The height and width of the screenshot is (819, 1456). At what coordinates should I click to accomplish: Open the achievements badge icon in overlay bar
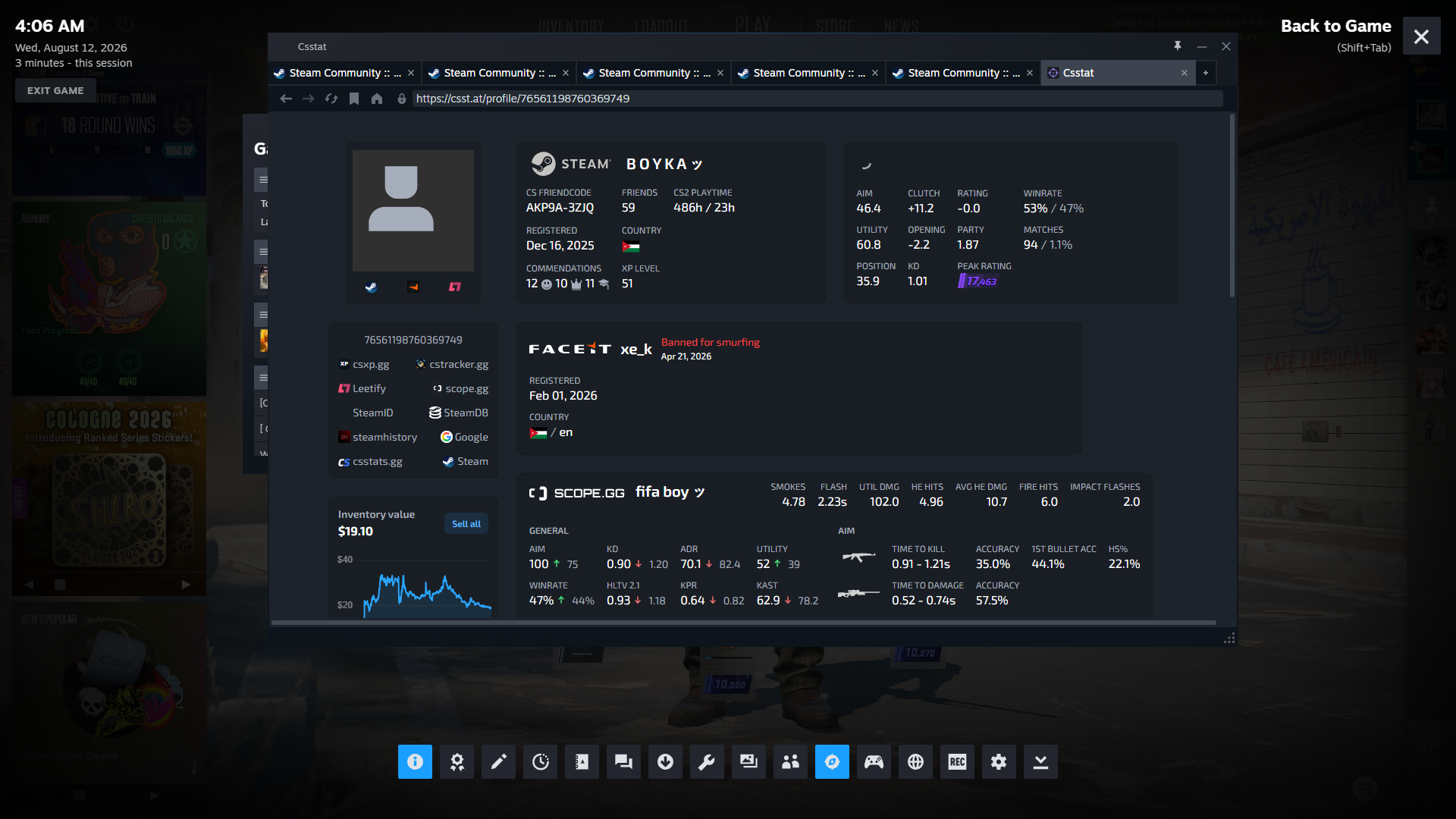457,761
